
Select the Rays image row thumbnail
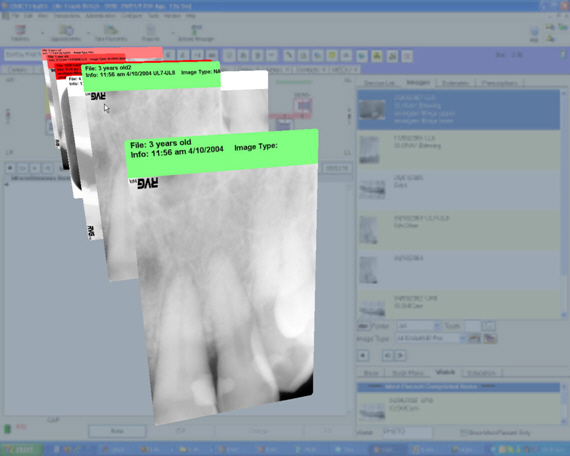(372, 189)
